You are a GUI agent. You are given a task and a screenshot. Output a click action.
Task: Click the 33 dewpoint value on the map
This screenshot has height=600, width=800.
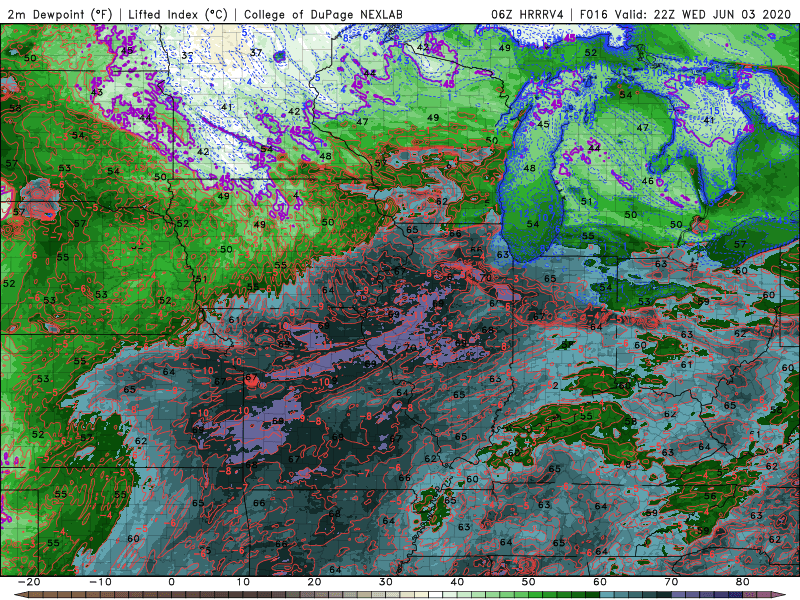(x=187, y=56)
